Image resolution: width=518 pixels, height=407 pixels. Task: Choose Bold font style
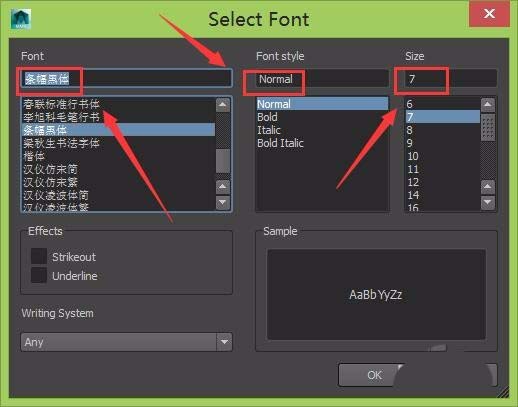(x=322, y=117)
